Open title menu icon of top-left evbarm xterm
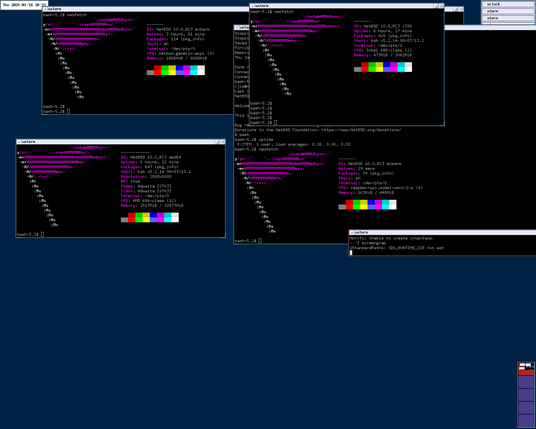 45,9
